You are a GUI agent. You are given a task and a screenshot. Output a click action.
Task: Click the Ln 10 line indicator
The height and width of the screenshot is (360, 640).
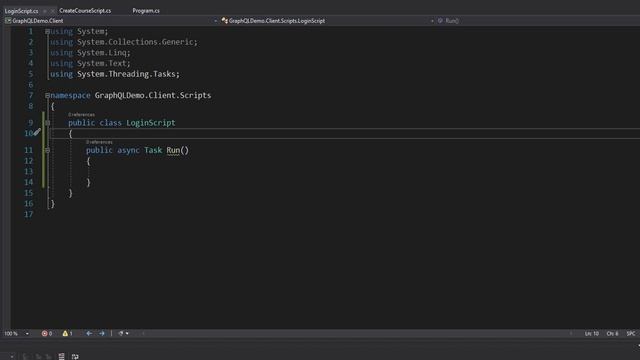click(591, 333)
